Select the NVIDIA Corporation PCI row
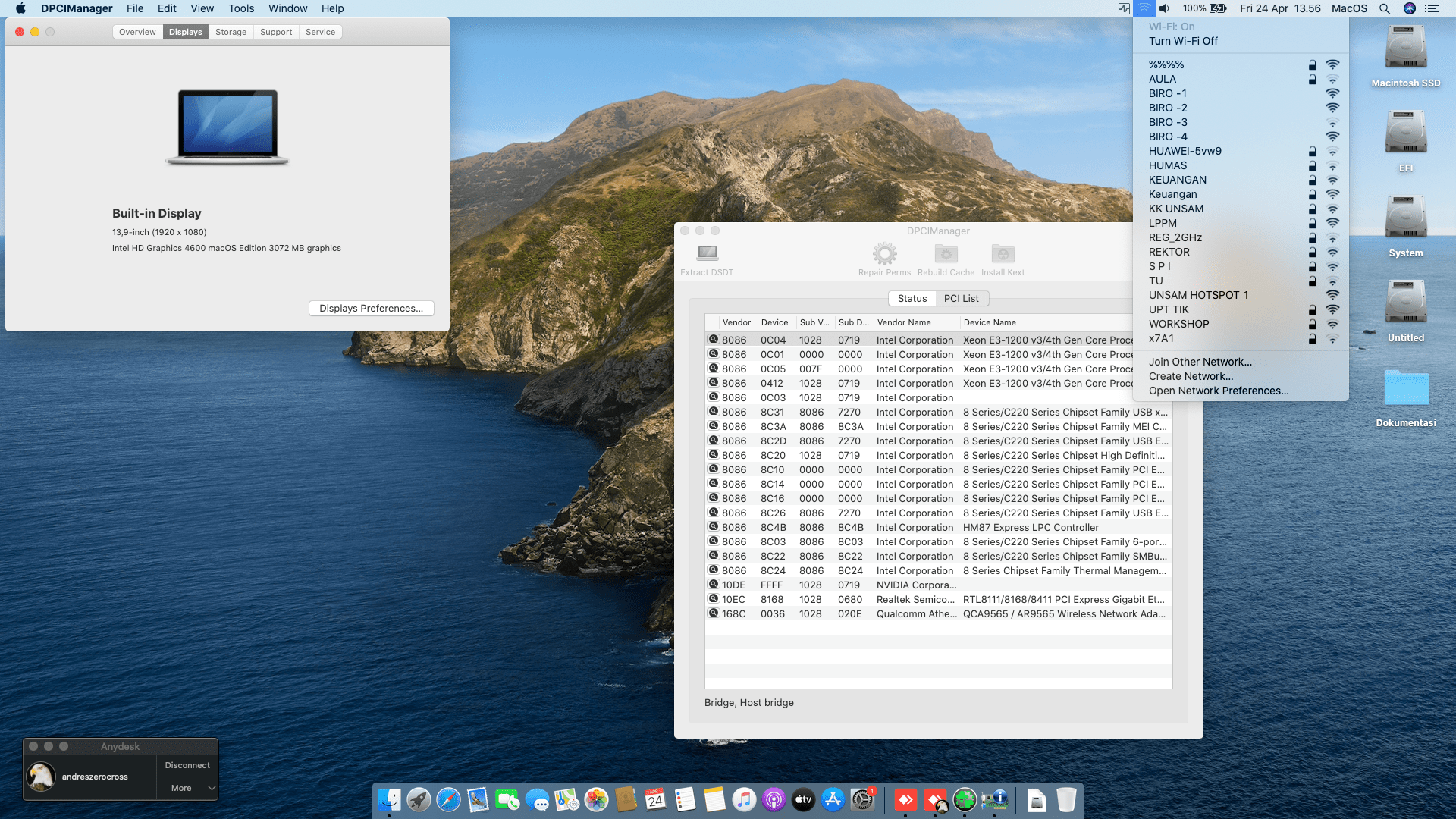Viewport: 1456px width, 819px height. point(915,585)
